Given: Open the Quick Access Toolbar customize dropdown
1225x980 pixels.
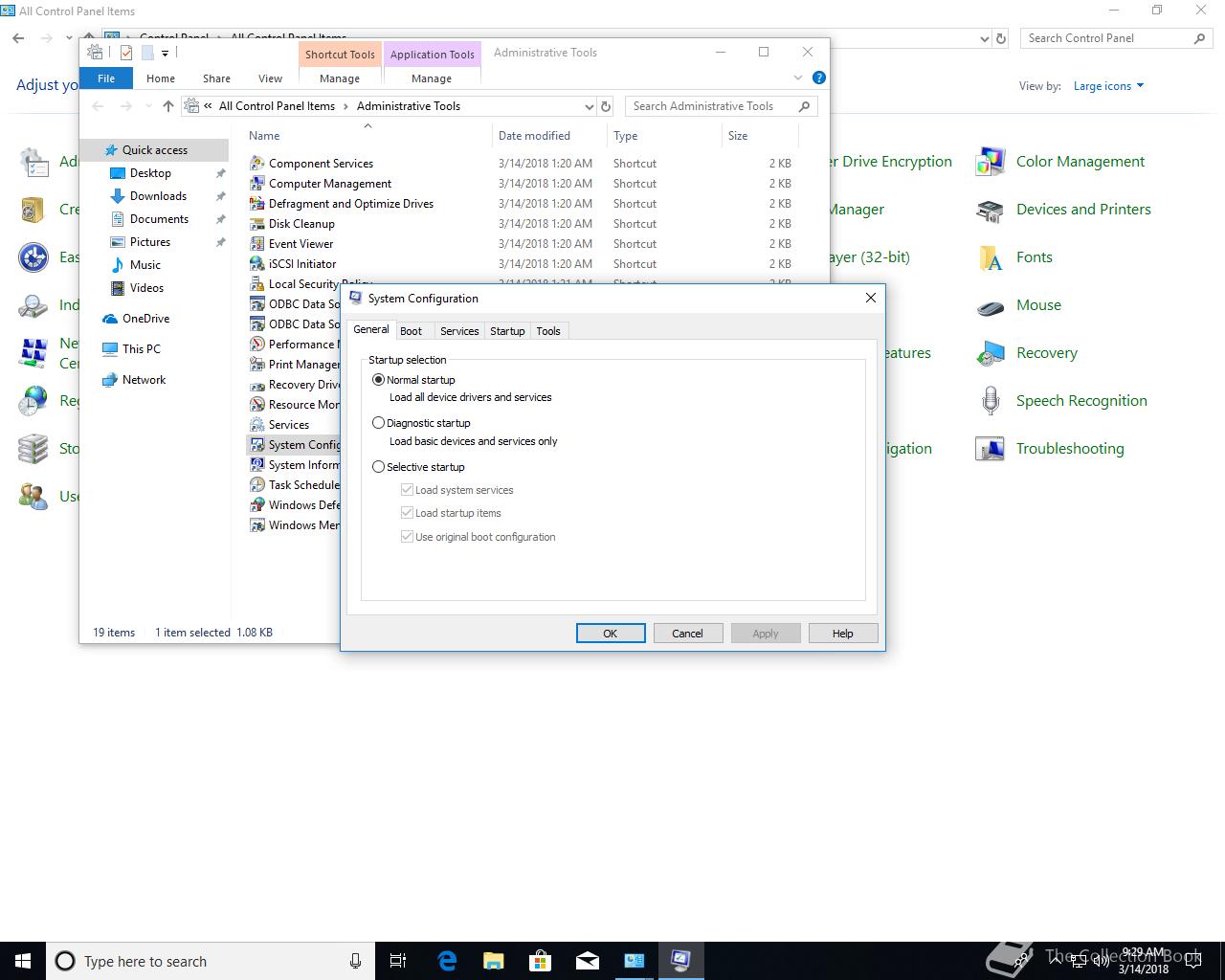Looking at the screenshot, I should pyautogui.click(x=165, y=54).
